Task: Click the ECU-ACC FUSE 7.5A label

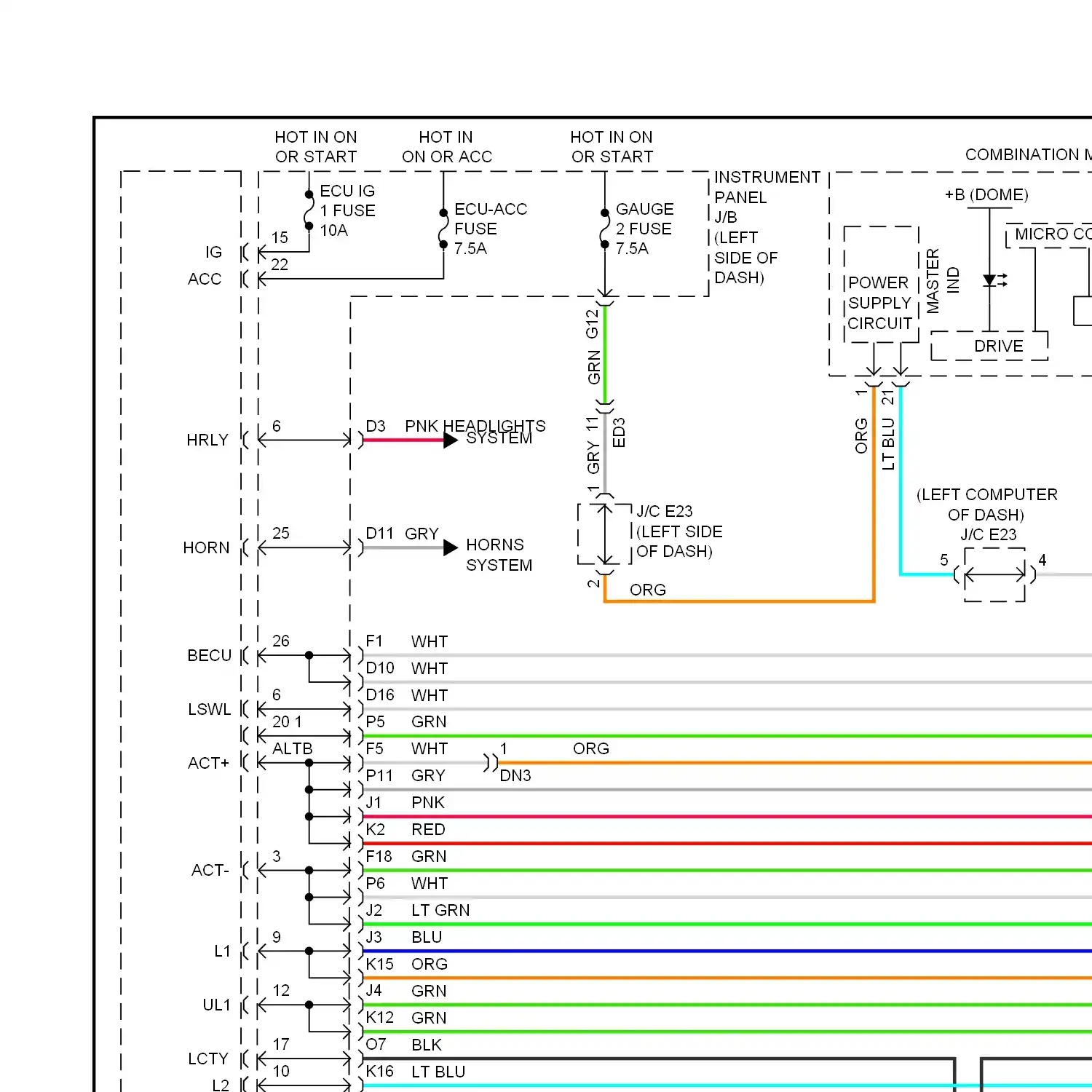Action: (491, 229)
